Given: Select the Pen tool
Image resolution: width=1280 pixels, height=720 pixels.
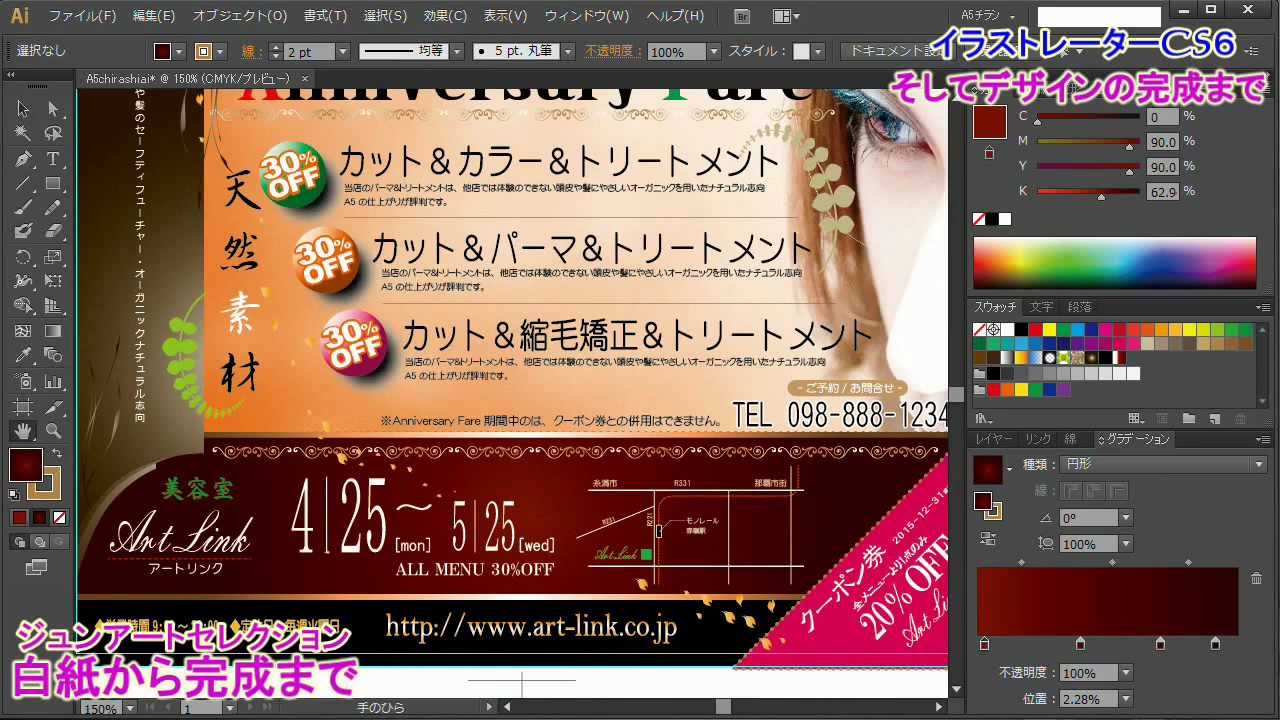Looking at the screenshot, I should [x=23, y=159].
